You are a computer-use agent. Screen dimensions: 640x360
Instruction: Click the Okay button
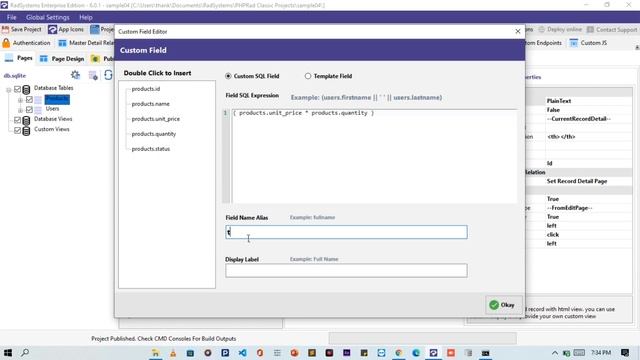pos(504,305)
